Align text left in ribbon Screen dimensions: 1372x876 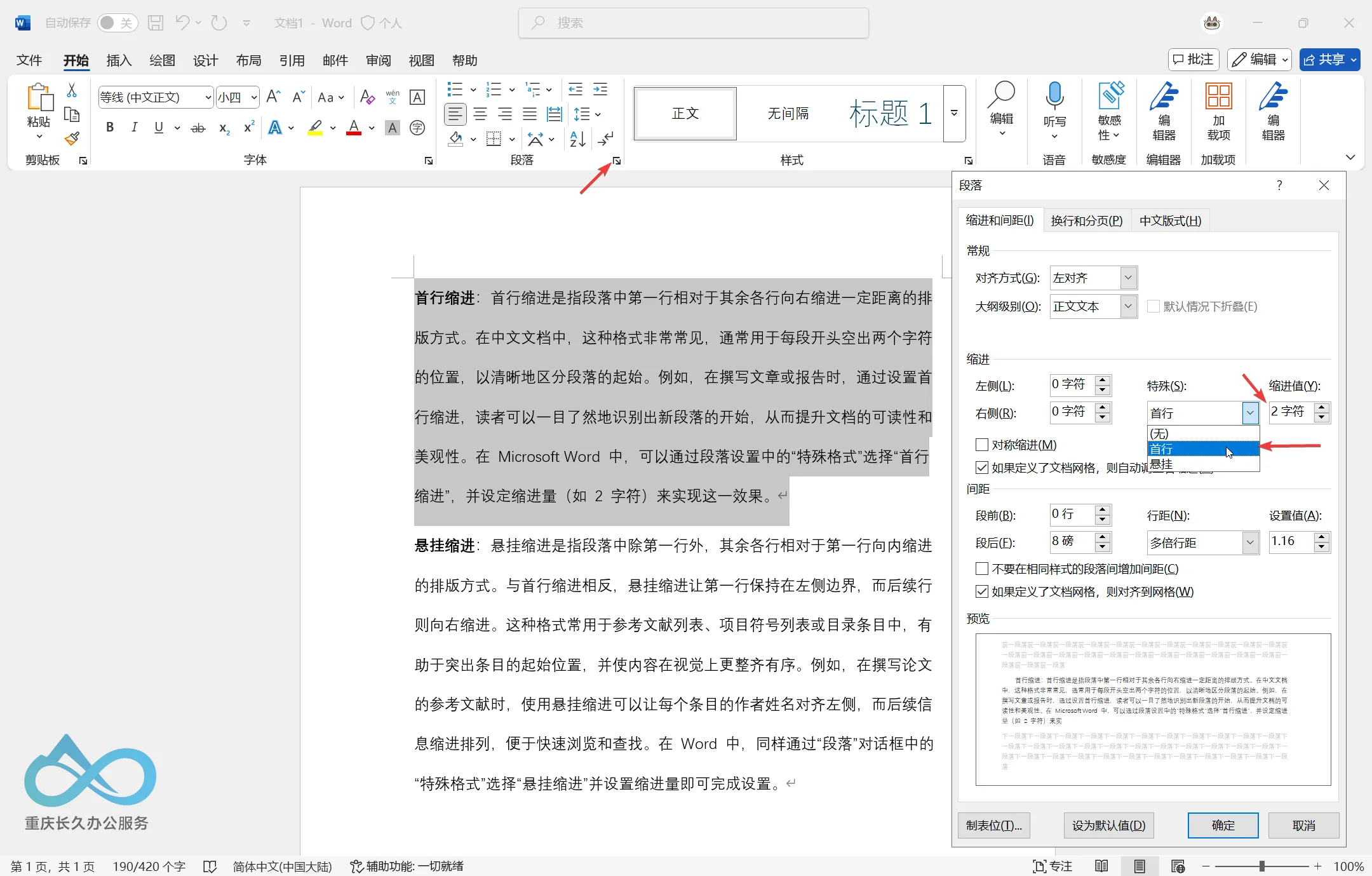455,114
